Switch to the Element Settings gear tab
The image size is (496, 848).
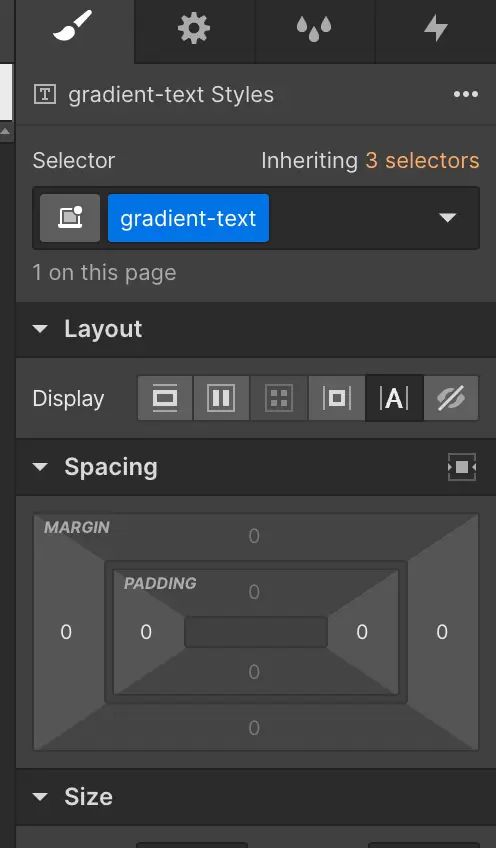coord(194,29)
